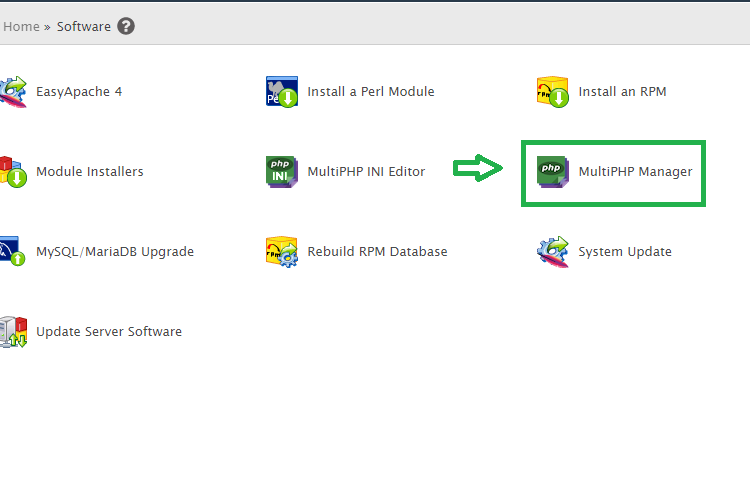Open the MultiPHP Manager php icon
The width and height of the screenshot is (750, 500).
pos(552,171)
